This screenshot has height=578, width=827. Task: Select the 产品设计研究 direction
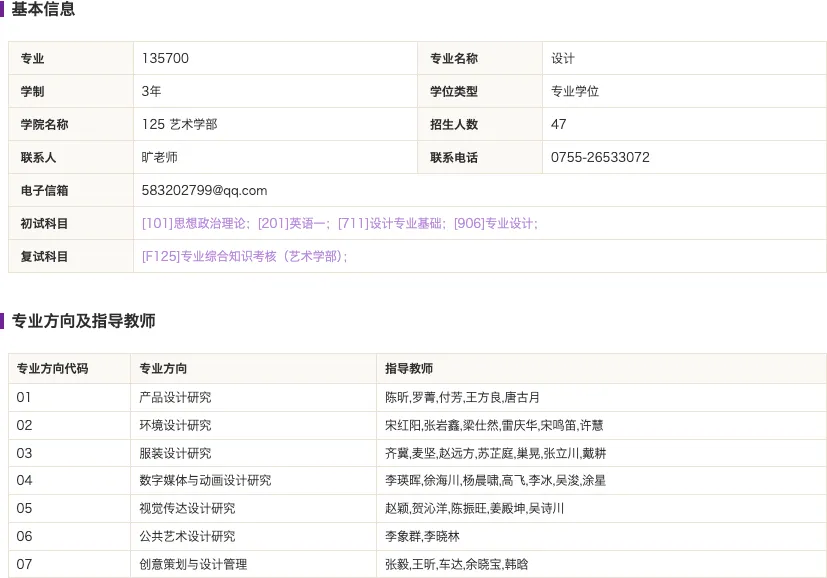[175, 397]
